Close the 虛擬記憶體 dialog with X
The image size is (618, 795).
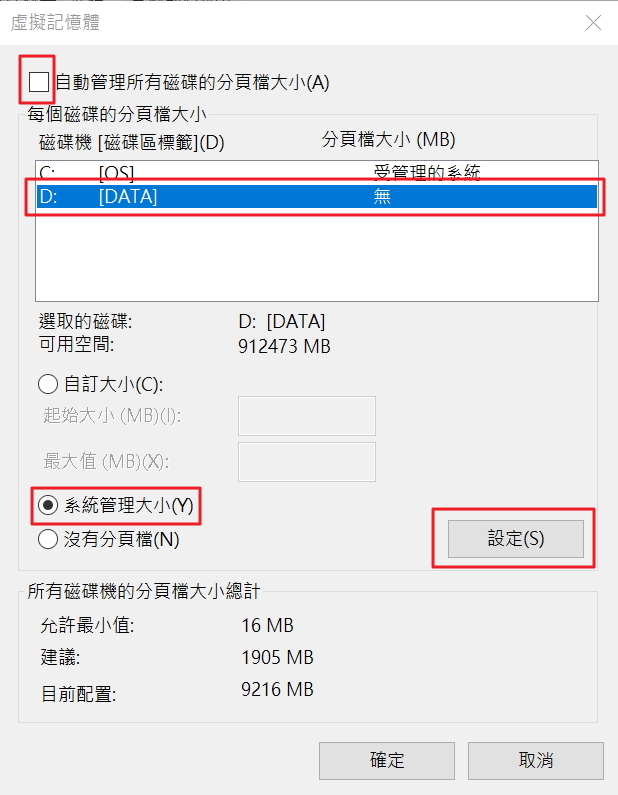[x=593, y=22]
